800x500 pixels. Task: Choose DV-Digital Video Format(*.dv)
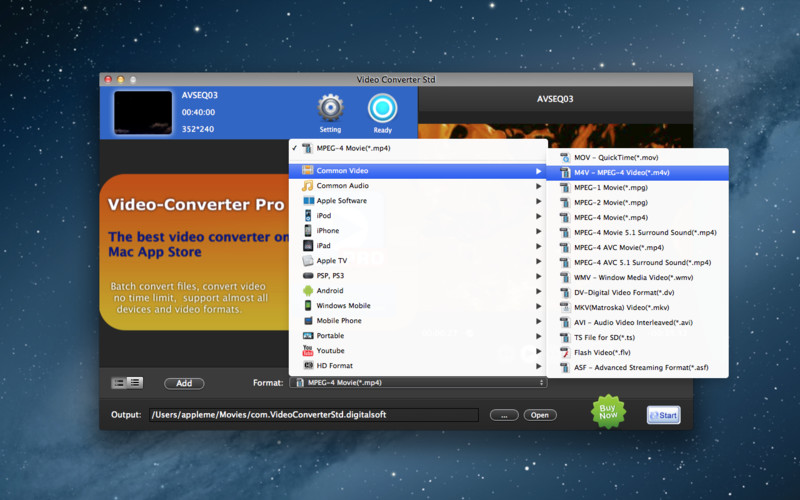tap(637, 292)
